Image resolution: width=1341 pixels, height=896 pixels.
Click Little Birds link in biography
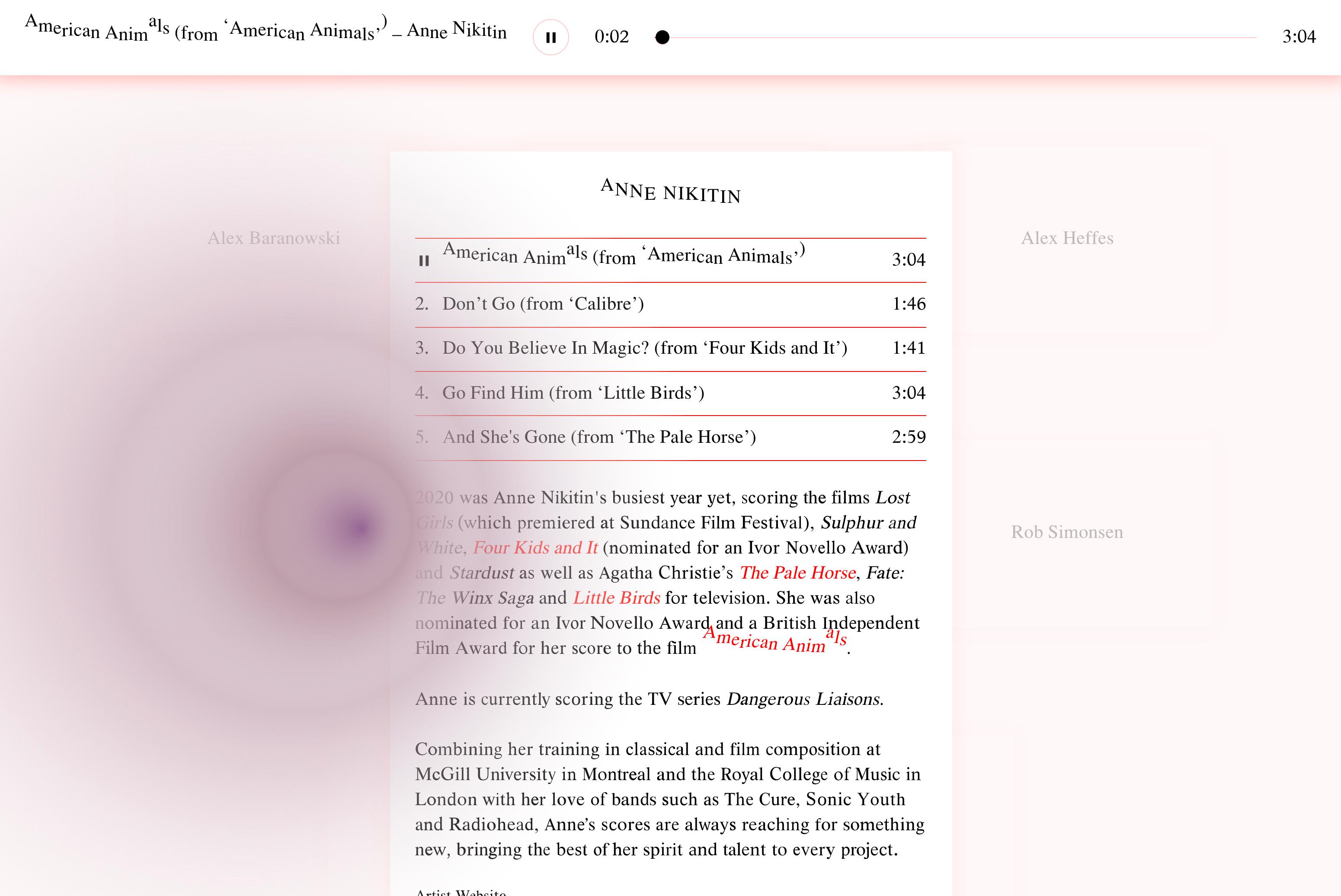click(617, 598)
